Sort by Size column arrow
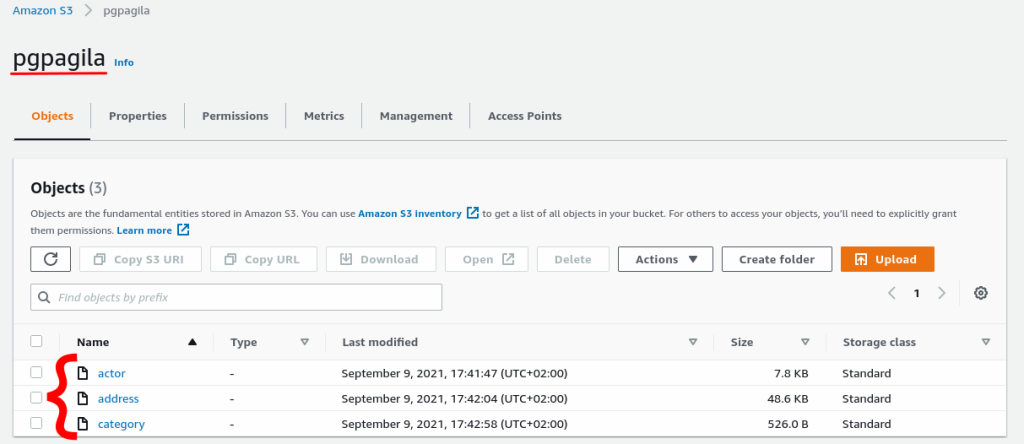 pyautogui.click(x=805, y=342)
